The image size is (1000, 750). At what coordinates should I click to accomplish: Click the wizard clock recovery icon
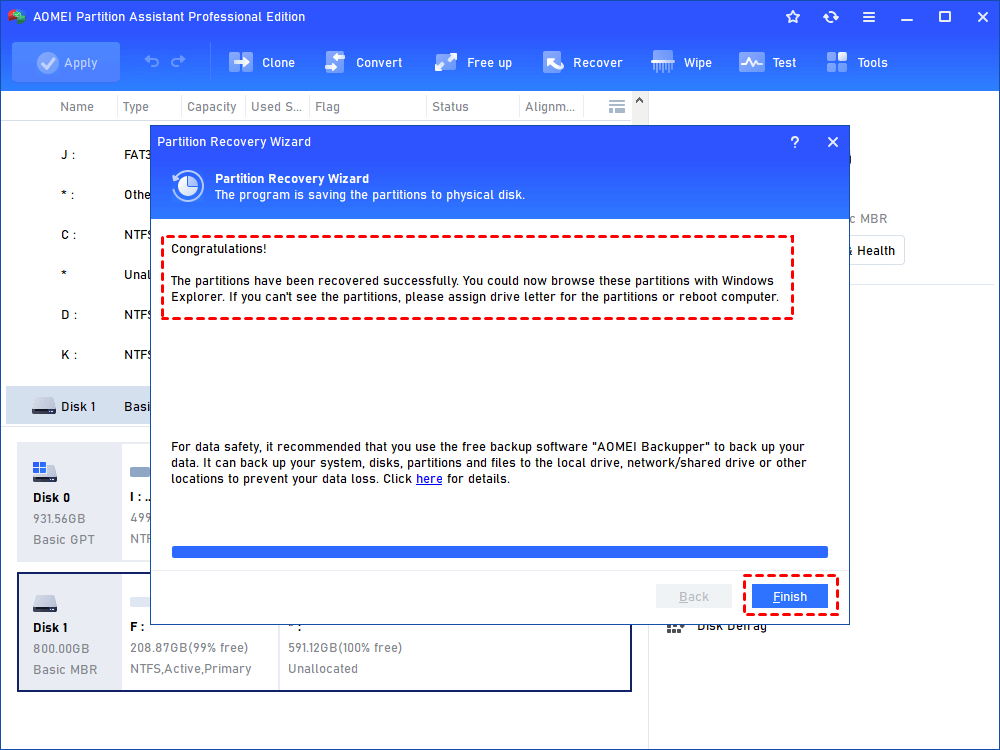188,186
